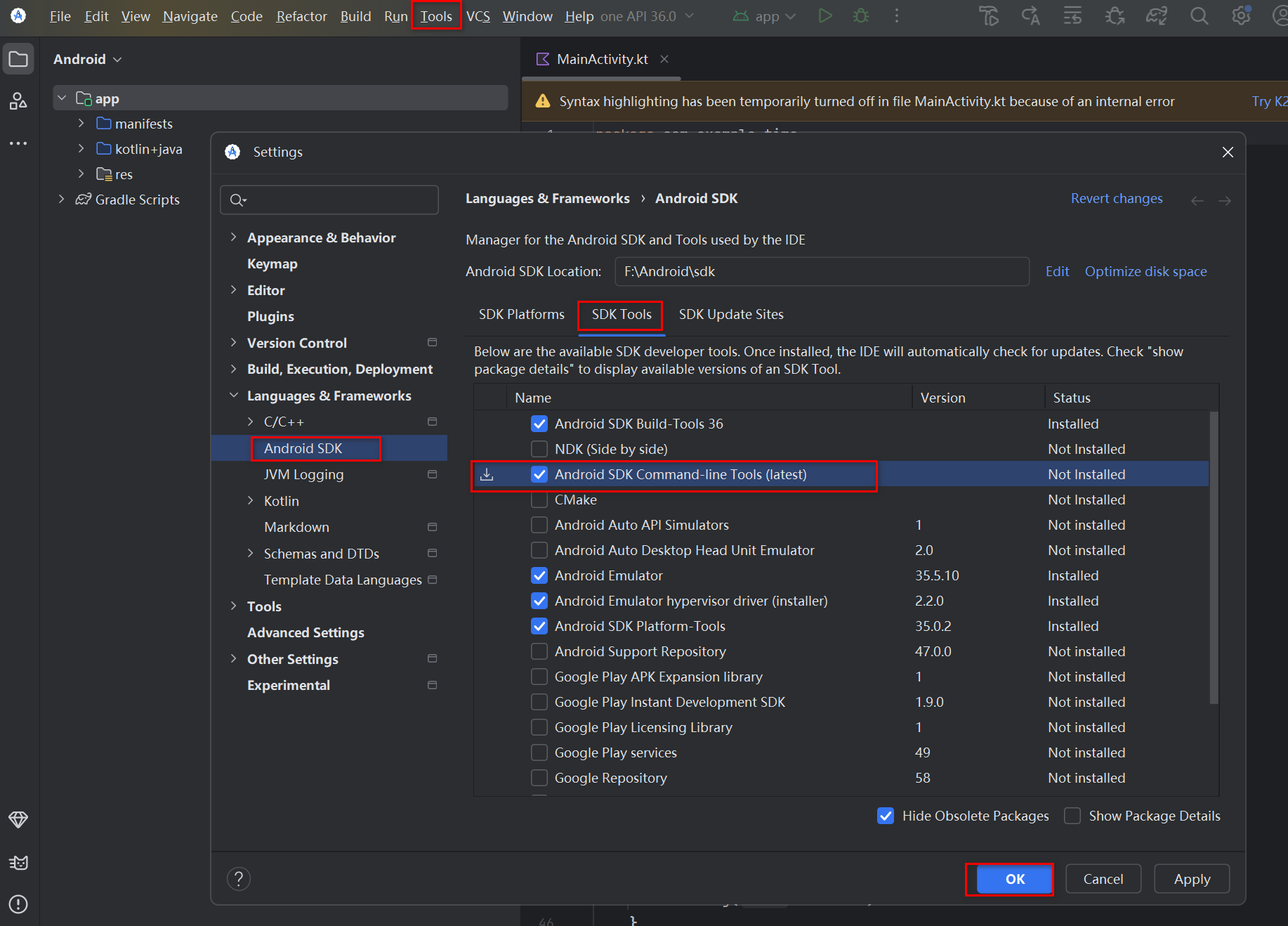Switch to the SDK Update Sites tab
This screenshot has height=926, width=1288.
point(730,314)
